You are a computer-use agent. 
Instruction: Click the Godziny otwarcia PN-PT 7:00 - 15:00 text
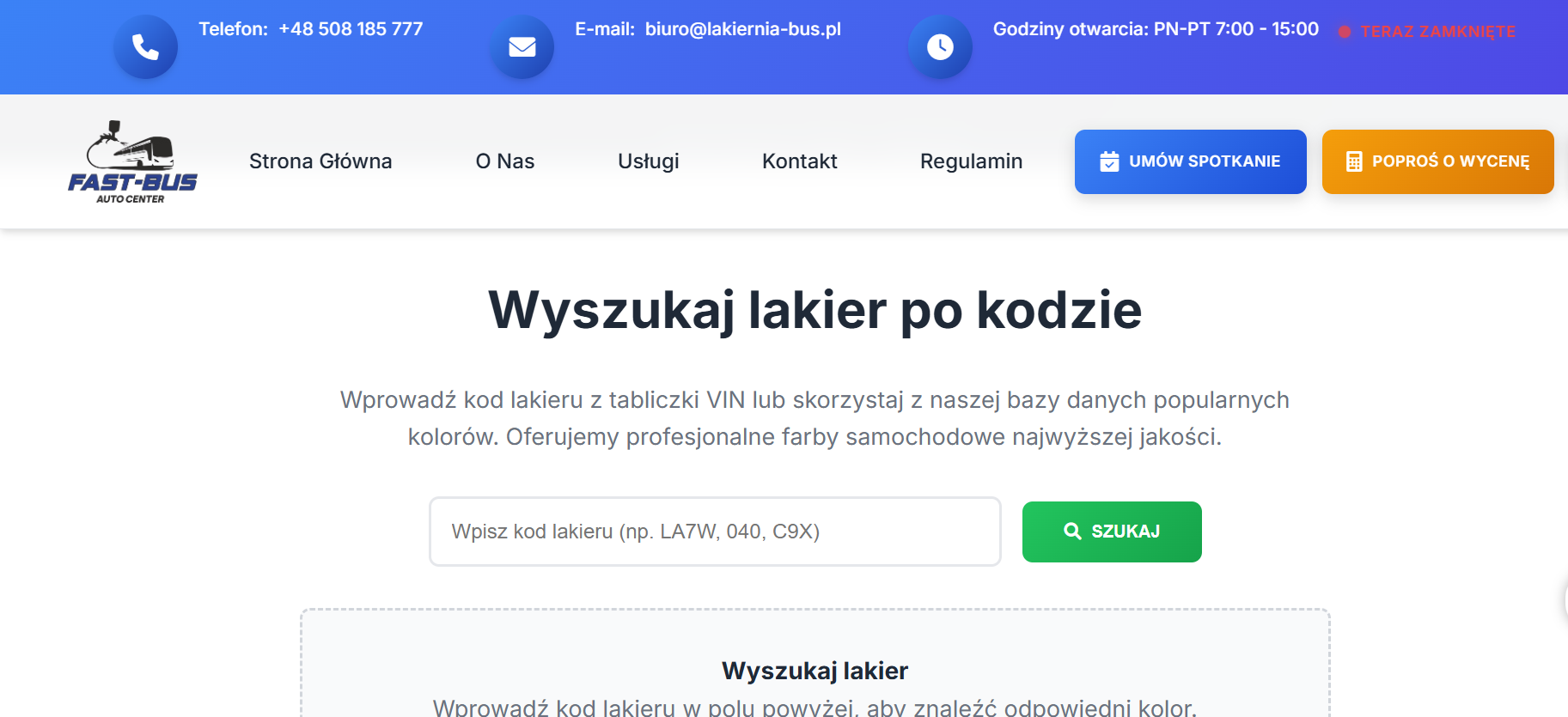(1156, 29)
